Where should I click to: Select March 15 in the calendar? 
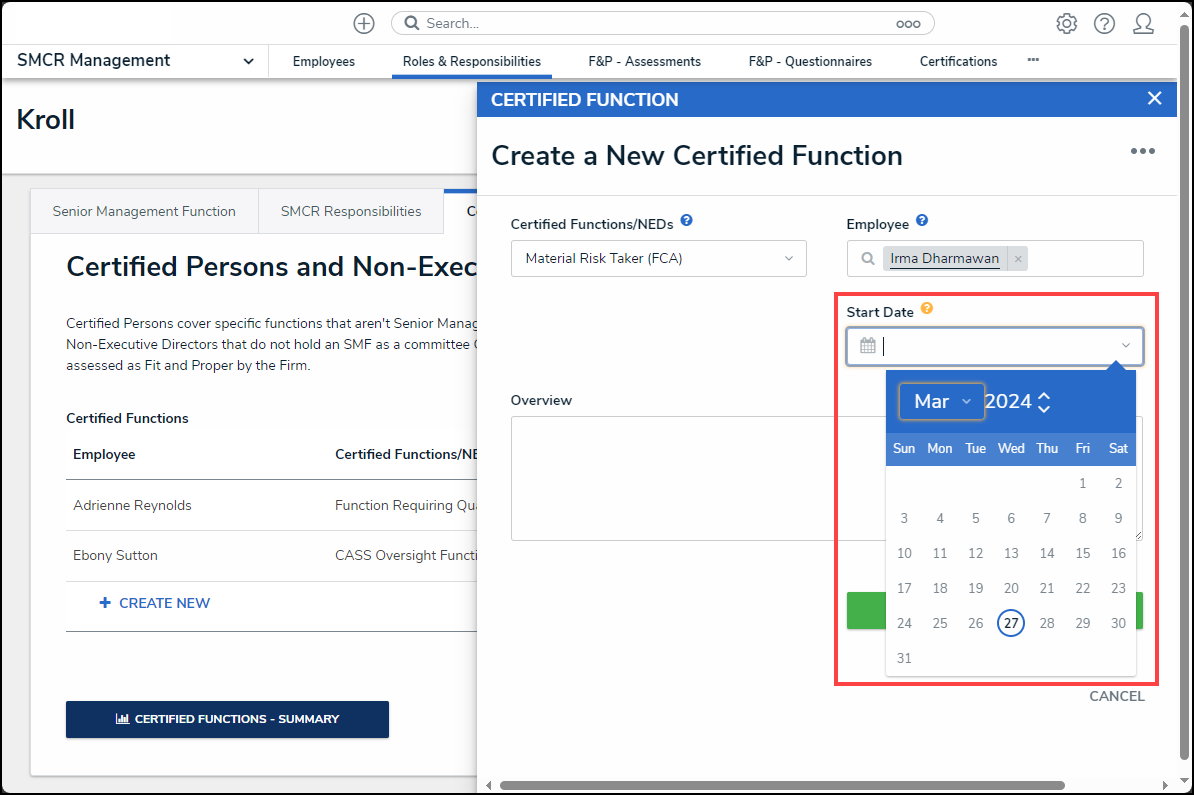tap(1082, 553)
